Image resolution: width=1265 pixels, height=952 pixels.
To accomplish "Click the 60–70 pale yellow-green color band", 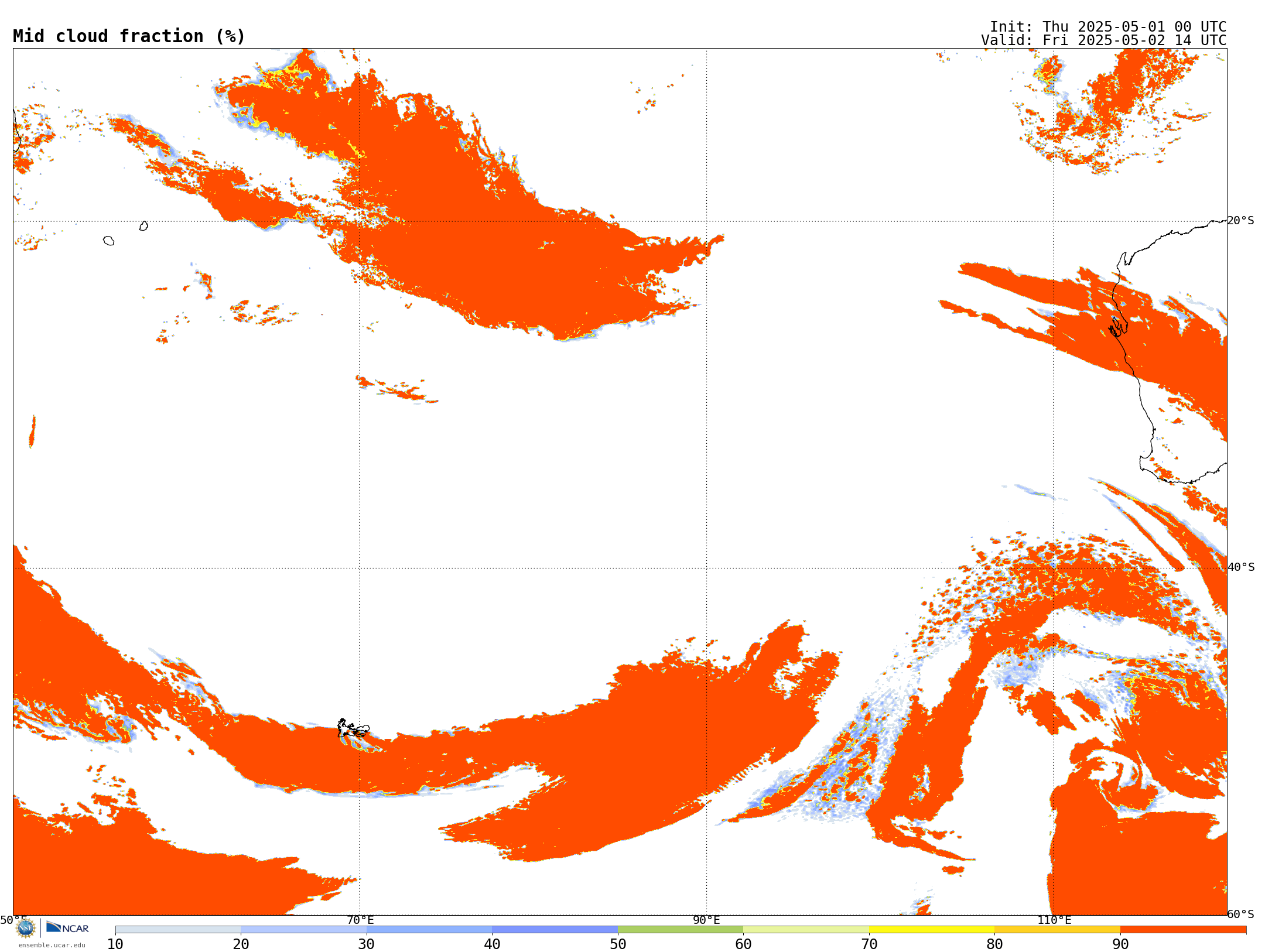I will point(806,930).
